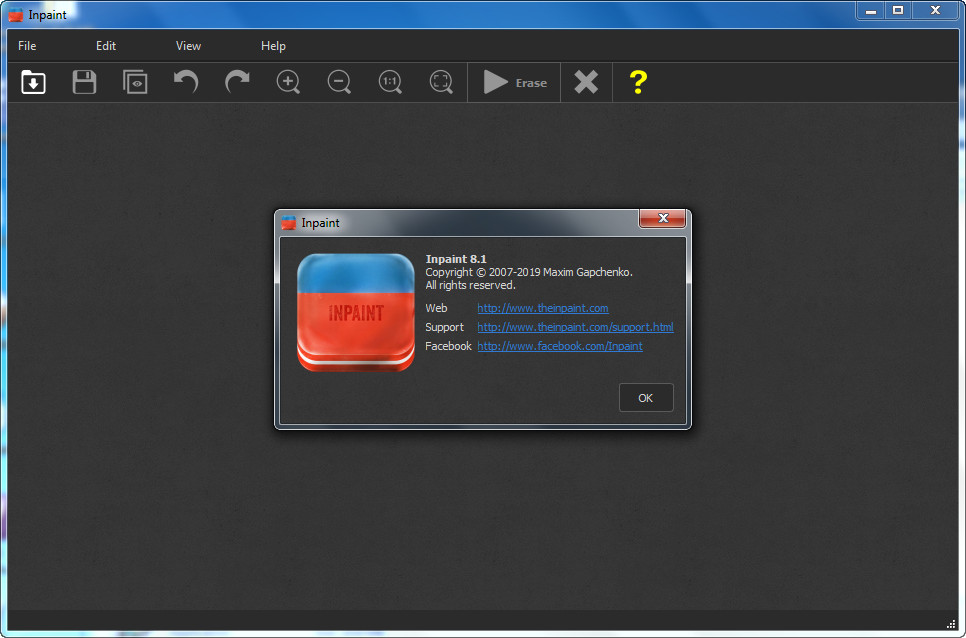Show original image with the eye preview icon
This screenshot has height=638, width=966.
(135, 82)
